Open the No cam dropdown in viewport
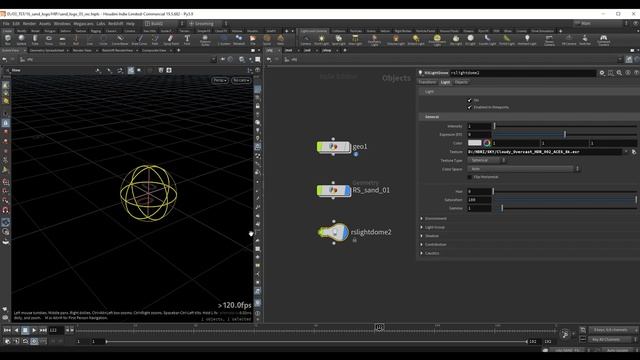 click(241, 80)
